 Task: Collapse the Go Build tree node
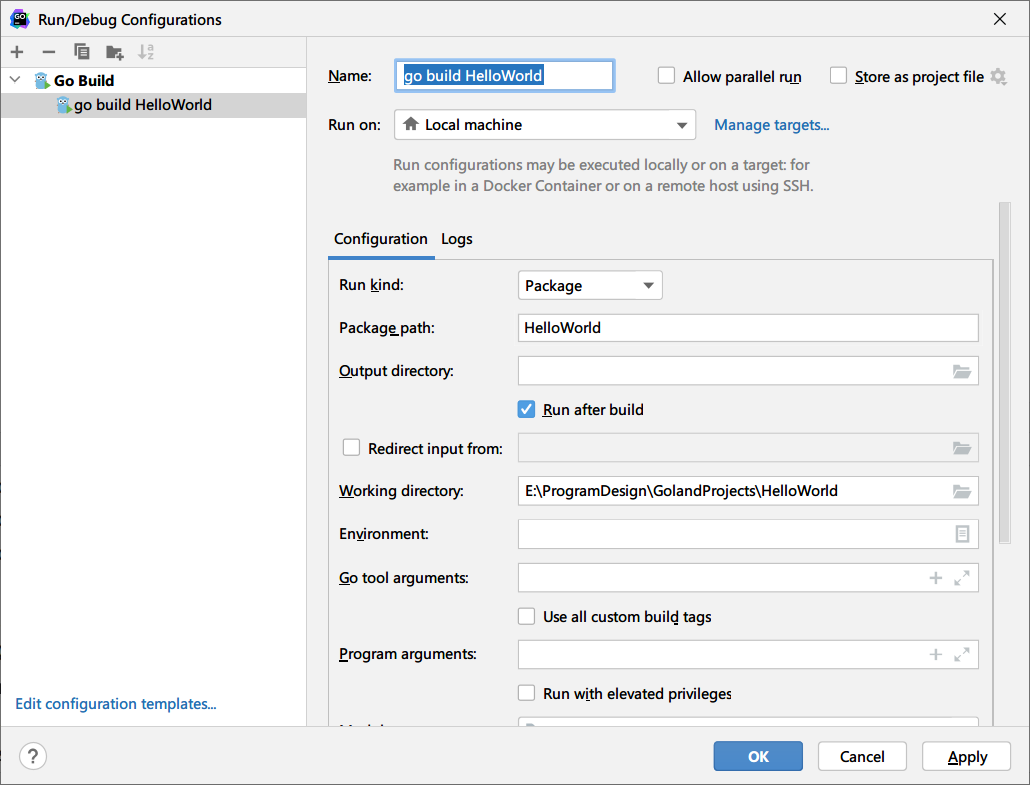(15, 80)
